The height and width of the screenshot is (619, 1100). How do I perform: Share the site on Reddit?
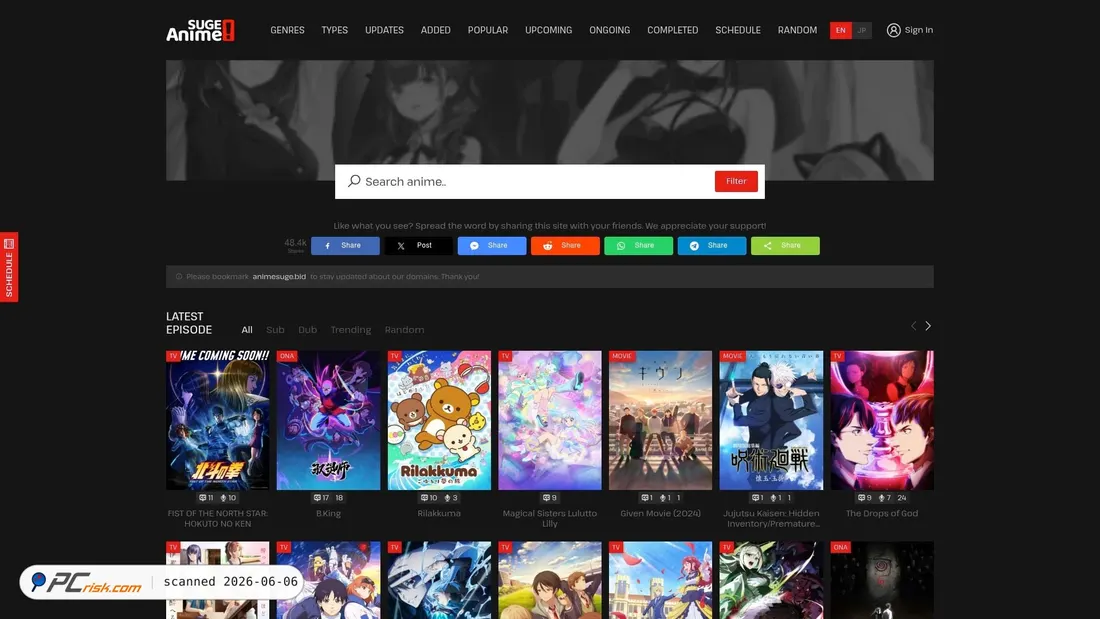(565, 246)
